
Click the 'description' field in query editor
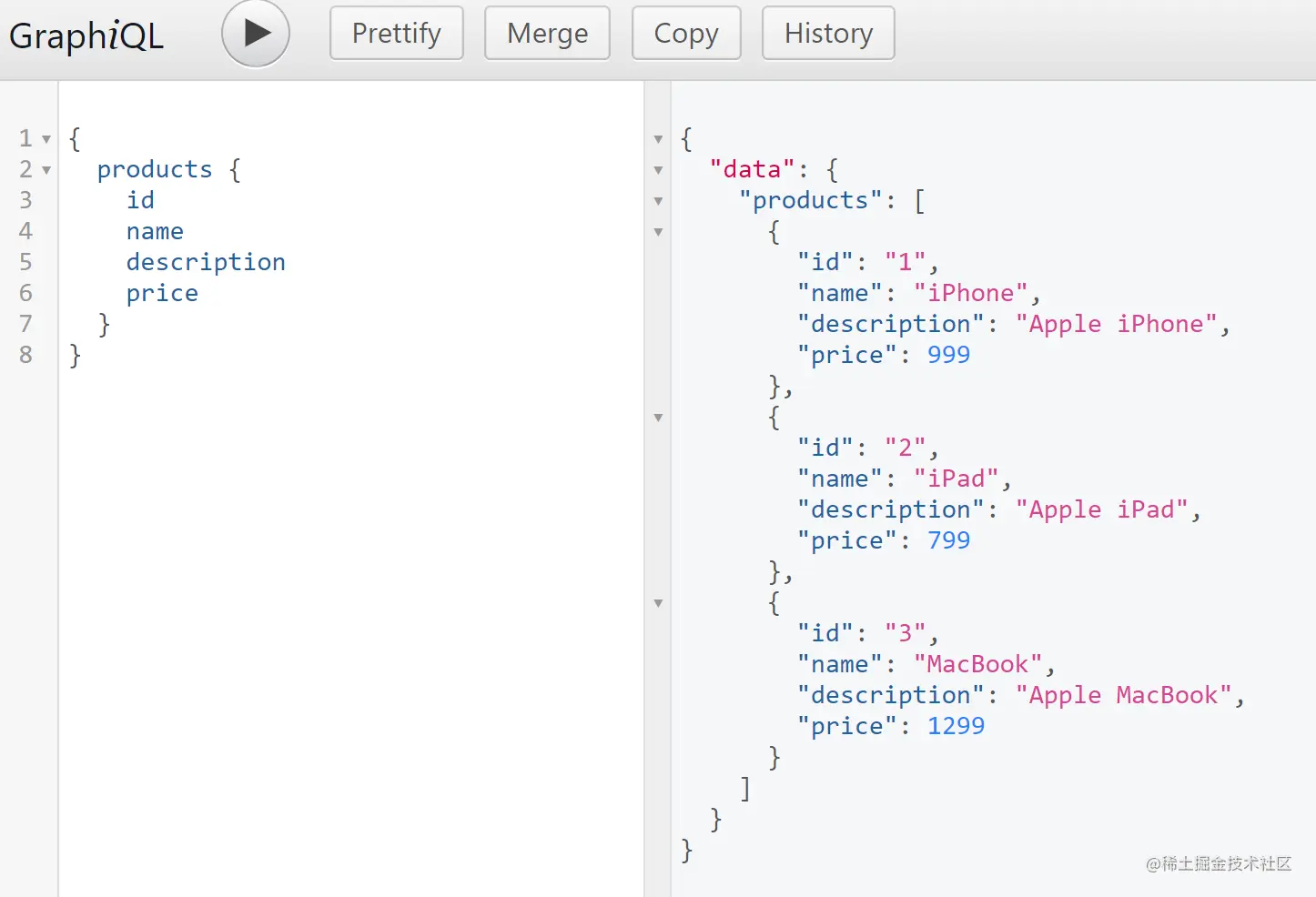click(206, 263)
